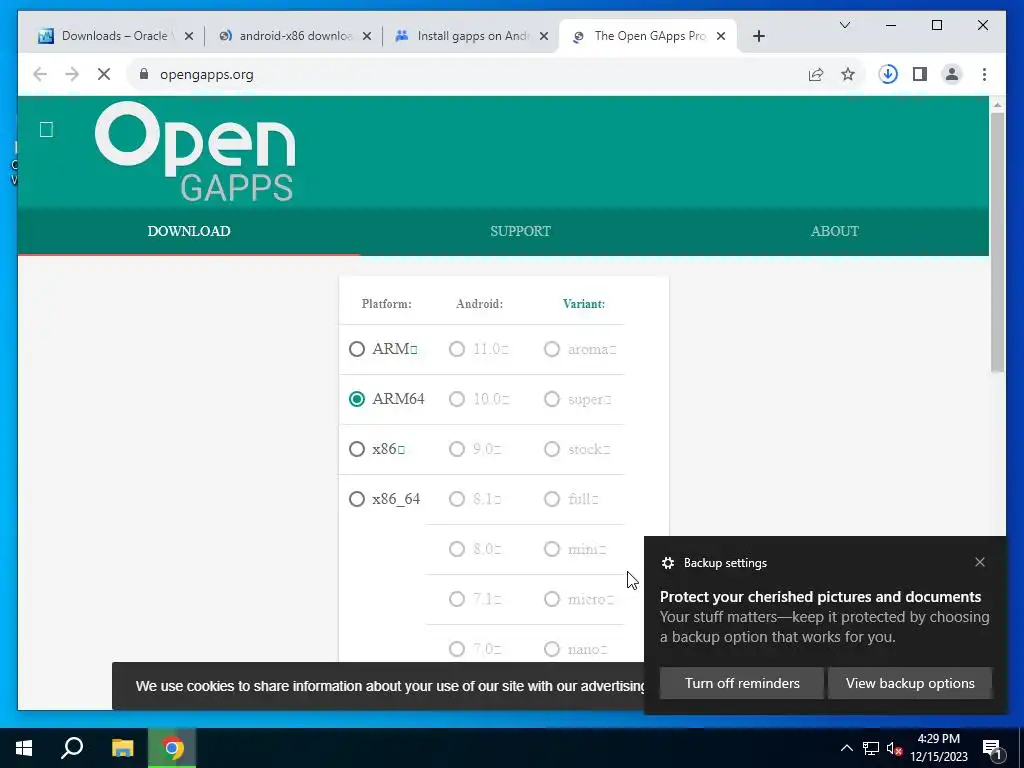
Task: Choose the stock variant
Action: pos(552,449)
